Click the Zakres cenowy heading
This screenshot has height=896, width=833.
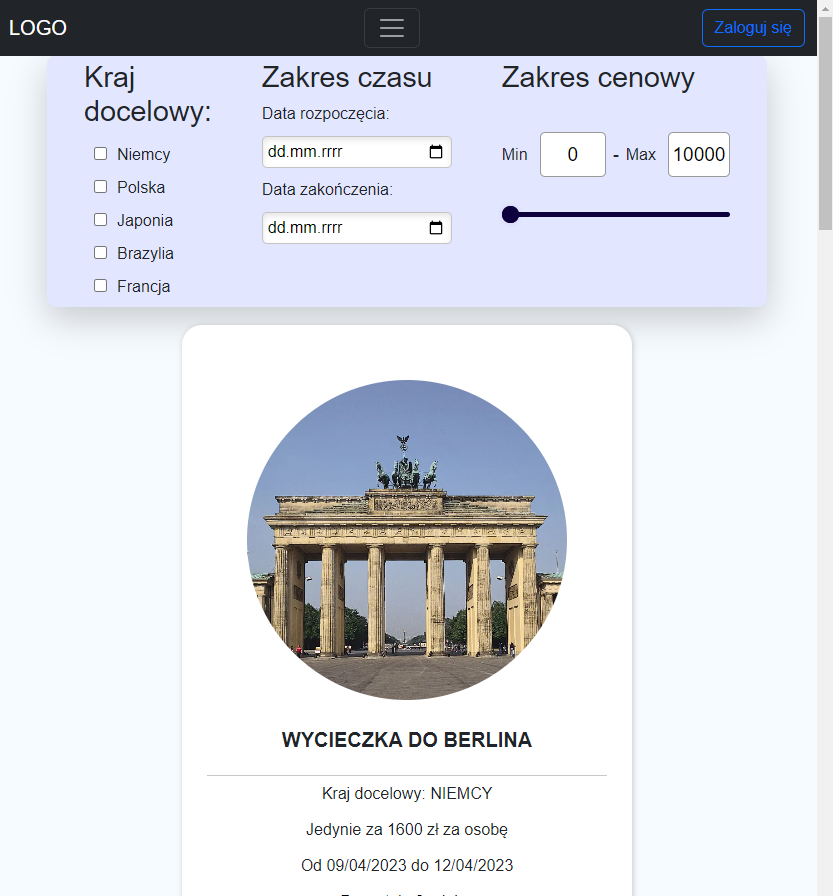point(598,78)
